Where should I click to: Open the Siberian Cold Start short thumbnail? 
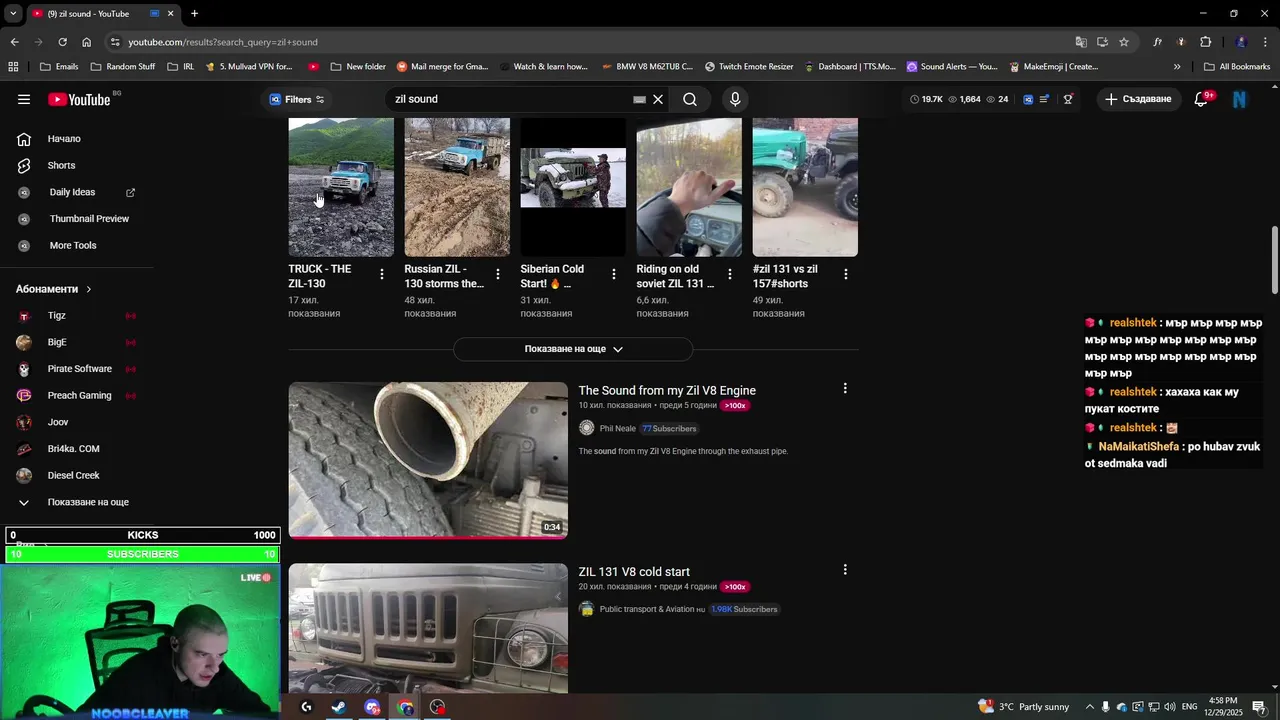tap(573, 187)
